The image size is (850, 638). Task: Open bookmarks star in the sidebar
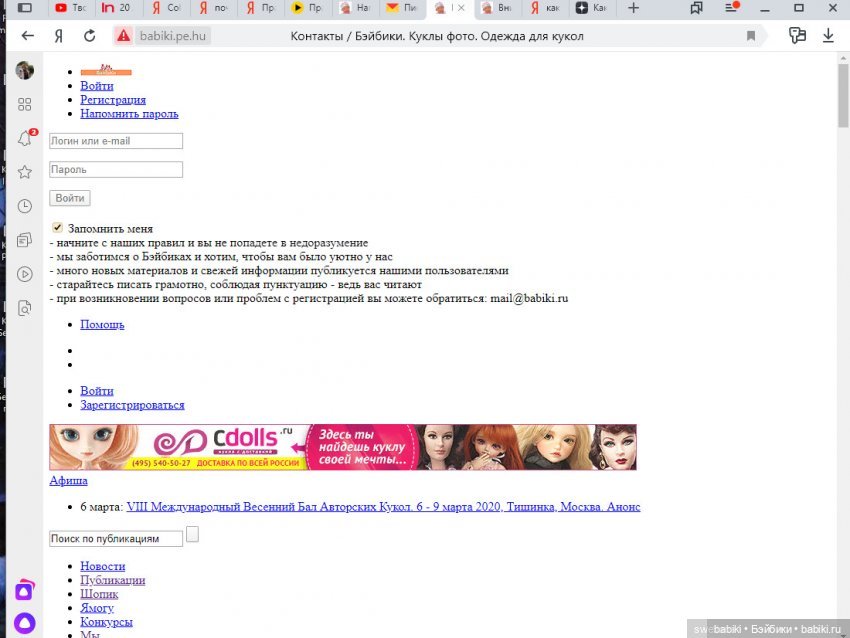25,172
